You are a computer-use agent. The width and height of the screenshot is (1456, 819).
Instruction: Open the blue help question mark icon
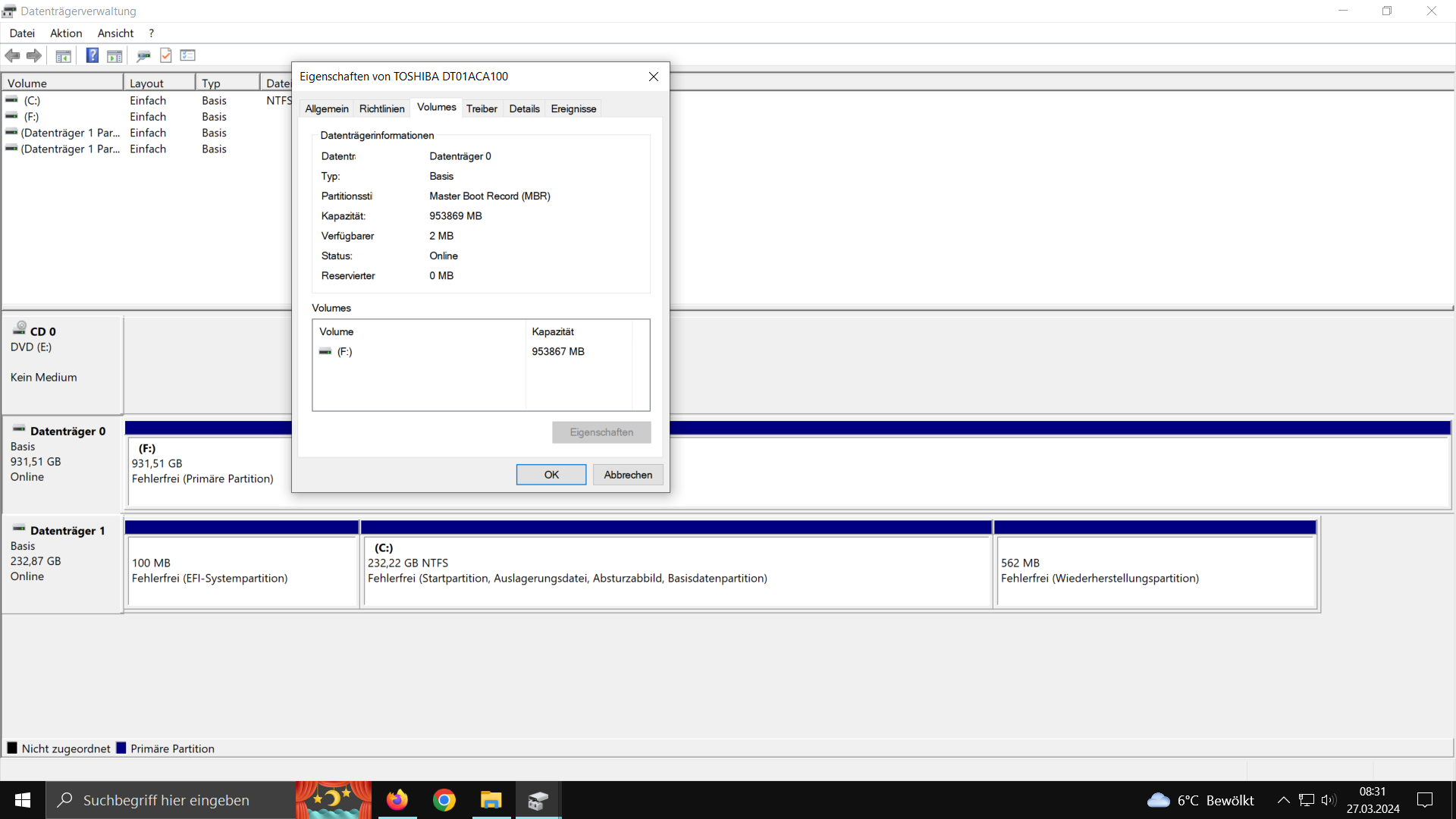(92, 55)
